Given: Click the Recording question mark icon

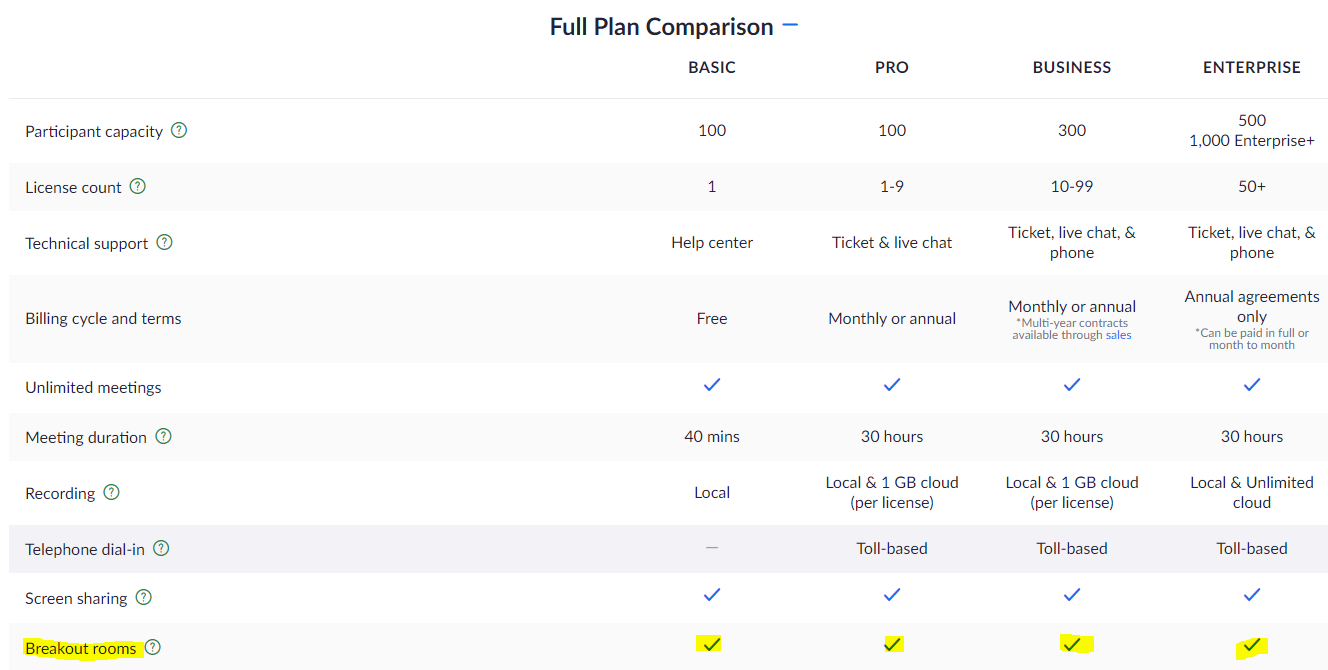Looking at the screenshot, I should coord(112,492).
